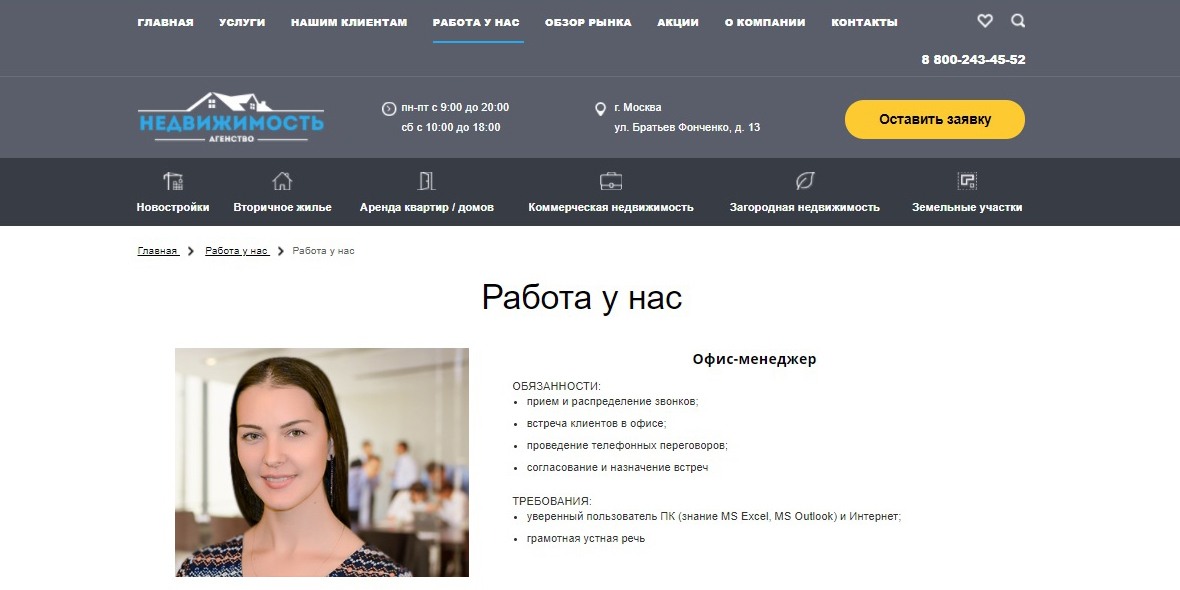Call phone number 8 800-243-45-52
This screenshot has height=590, width=1180.
click(x=973, y=60)
